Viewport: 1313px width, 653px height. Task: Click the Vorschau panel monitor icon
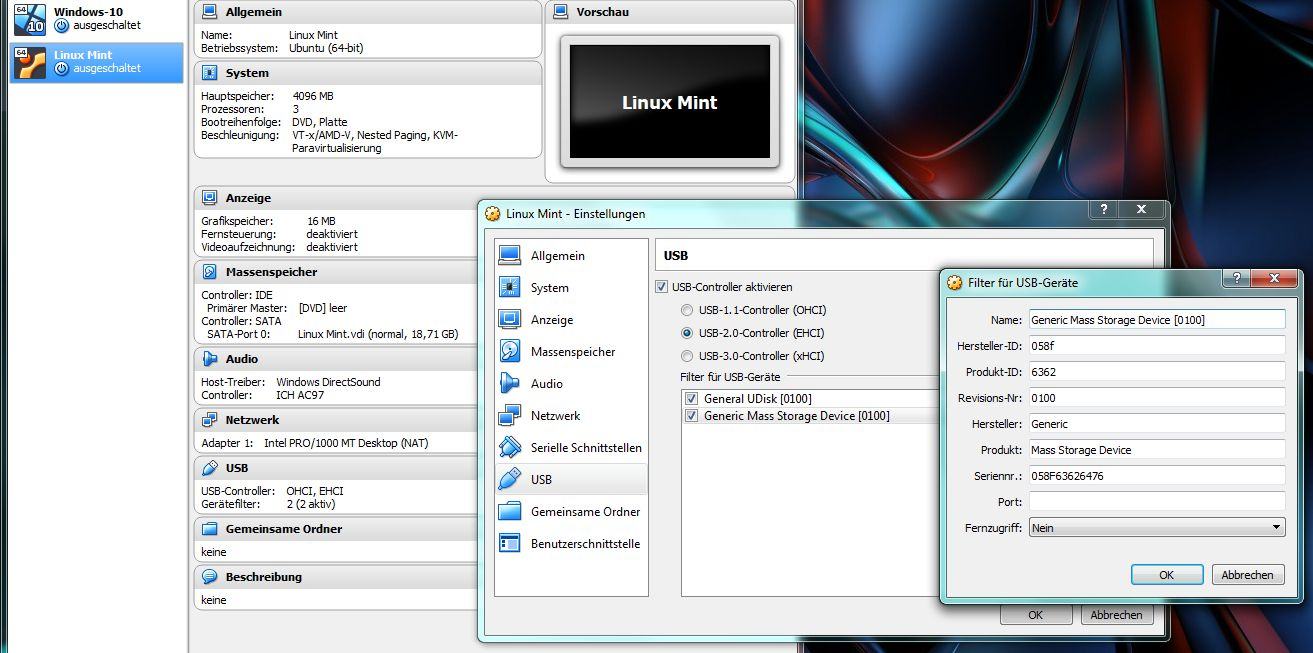pos(560,12)
